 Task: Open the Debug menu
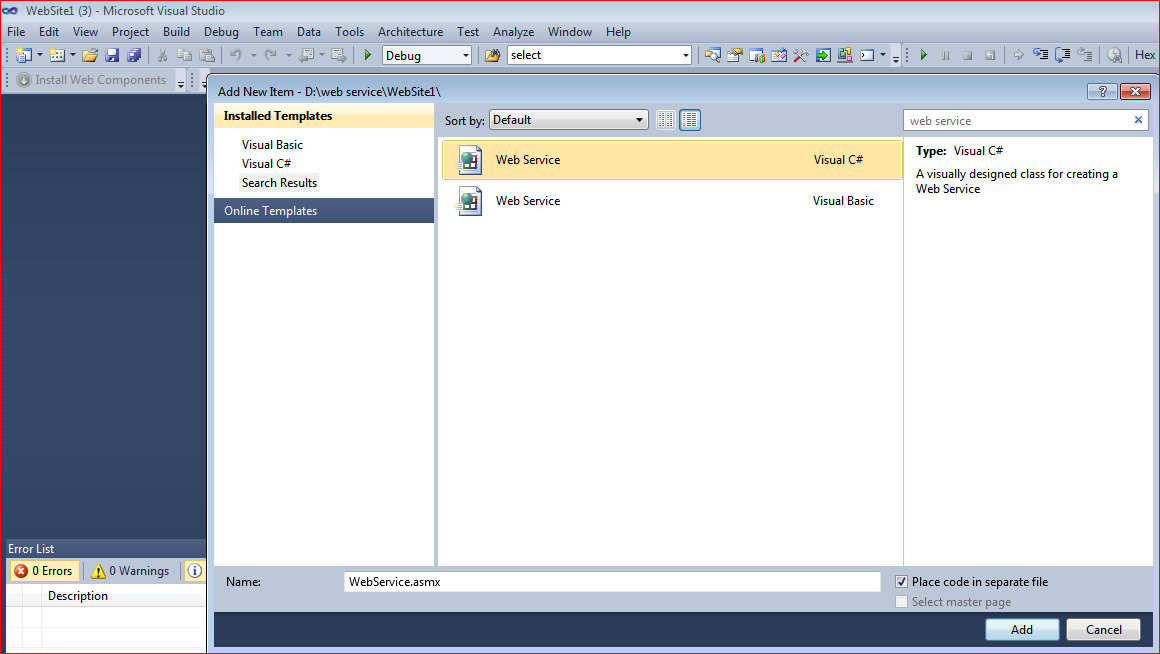221,32
